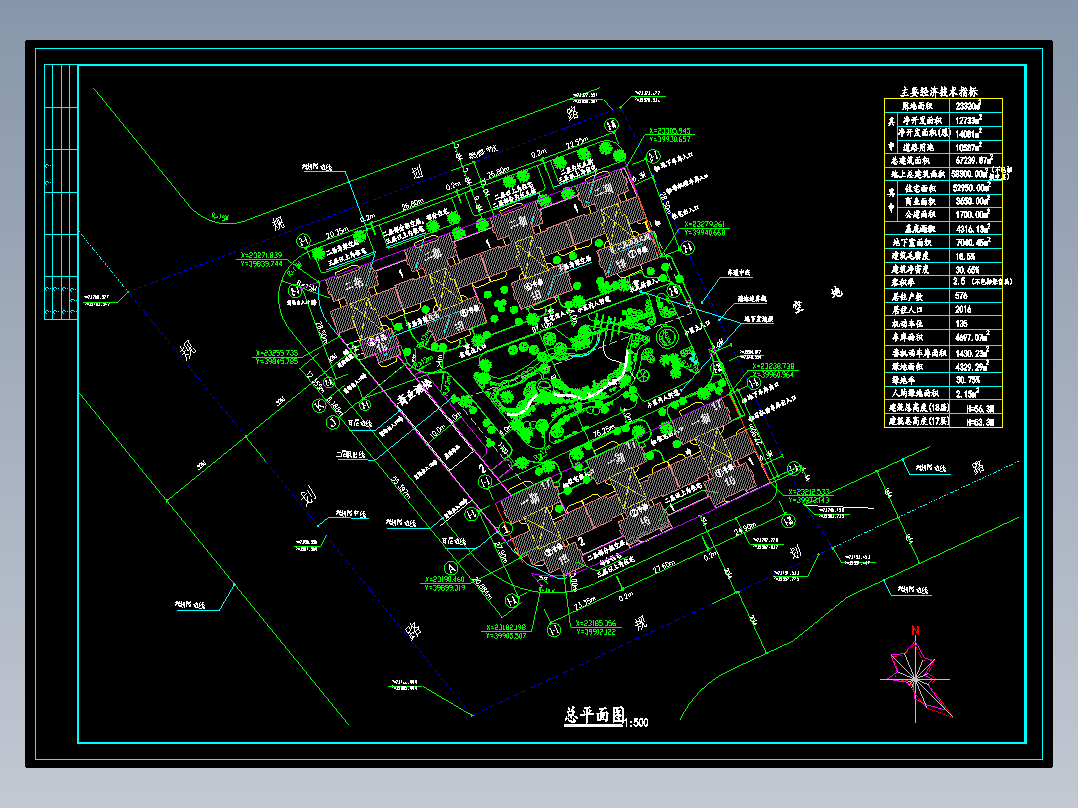
Task: Select the coordinate label X=23271.839
Action: [261, 255]
